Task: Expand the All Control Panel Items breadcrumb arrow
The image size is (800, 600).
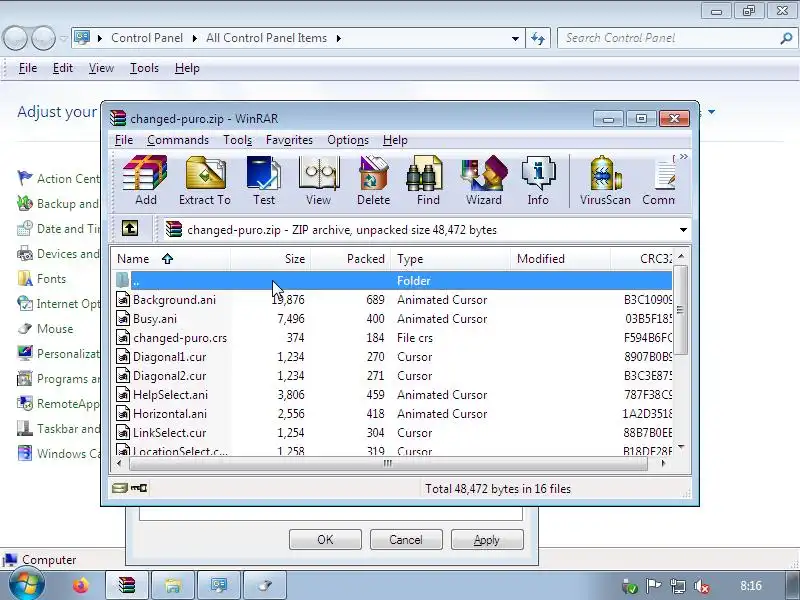Action: [338, 38]
